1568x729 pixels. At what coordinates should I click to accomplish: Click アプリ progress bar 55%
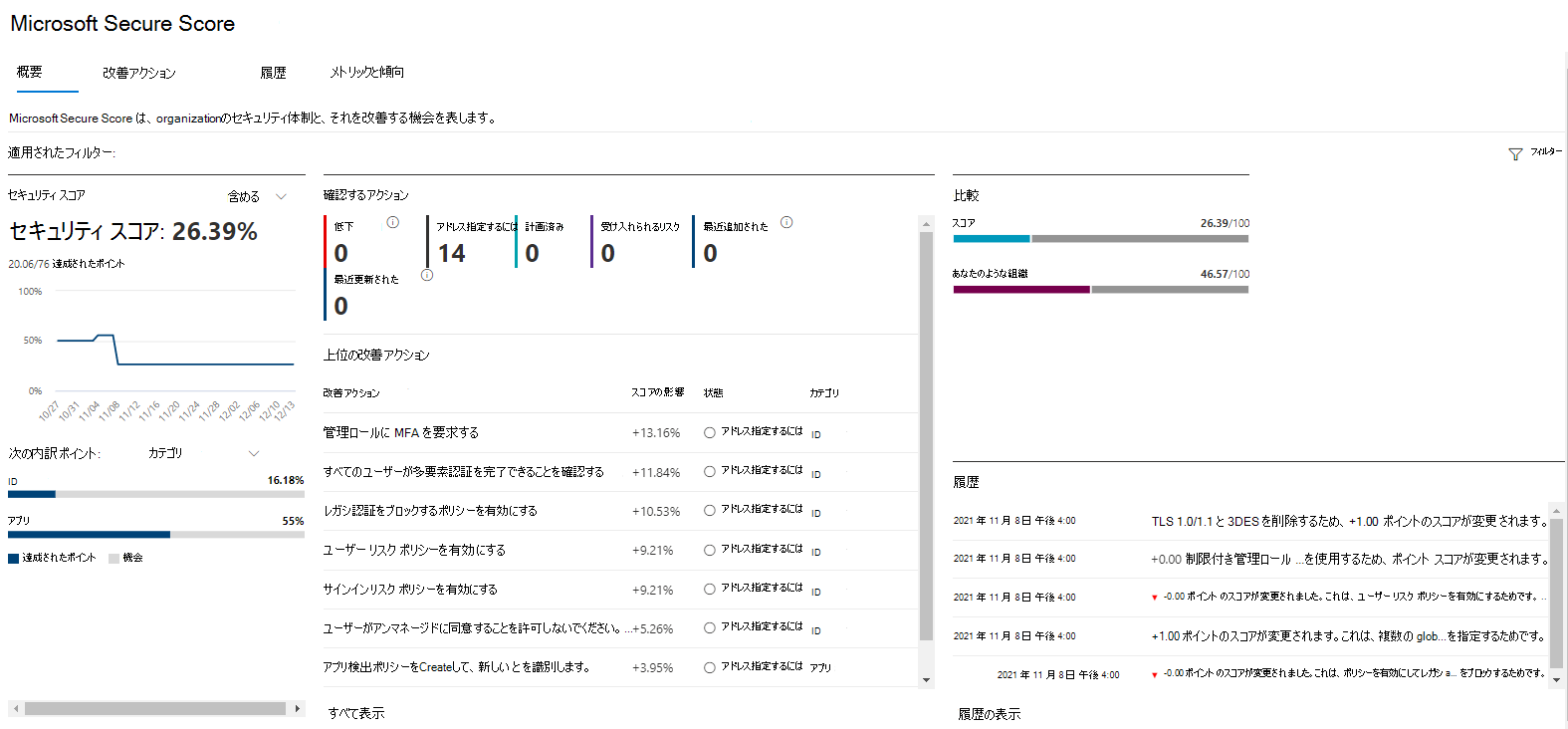156,535
